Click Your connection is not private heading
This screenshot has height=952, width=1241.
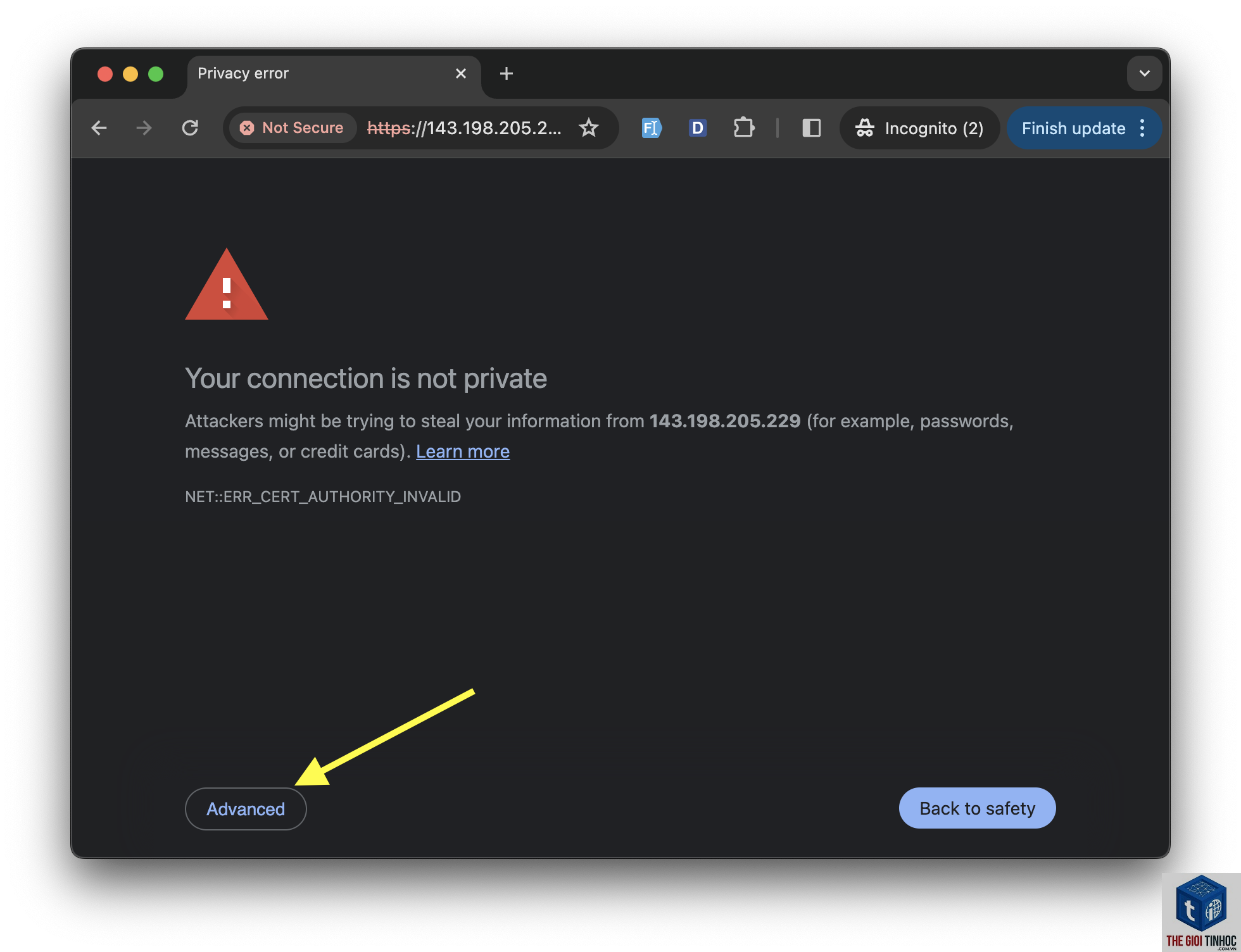[366, 379]
